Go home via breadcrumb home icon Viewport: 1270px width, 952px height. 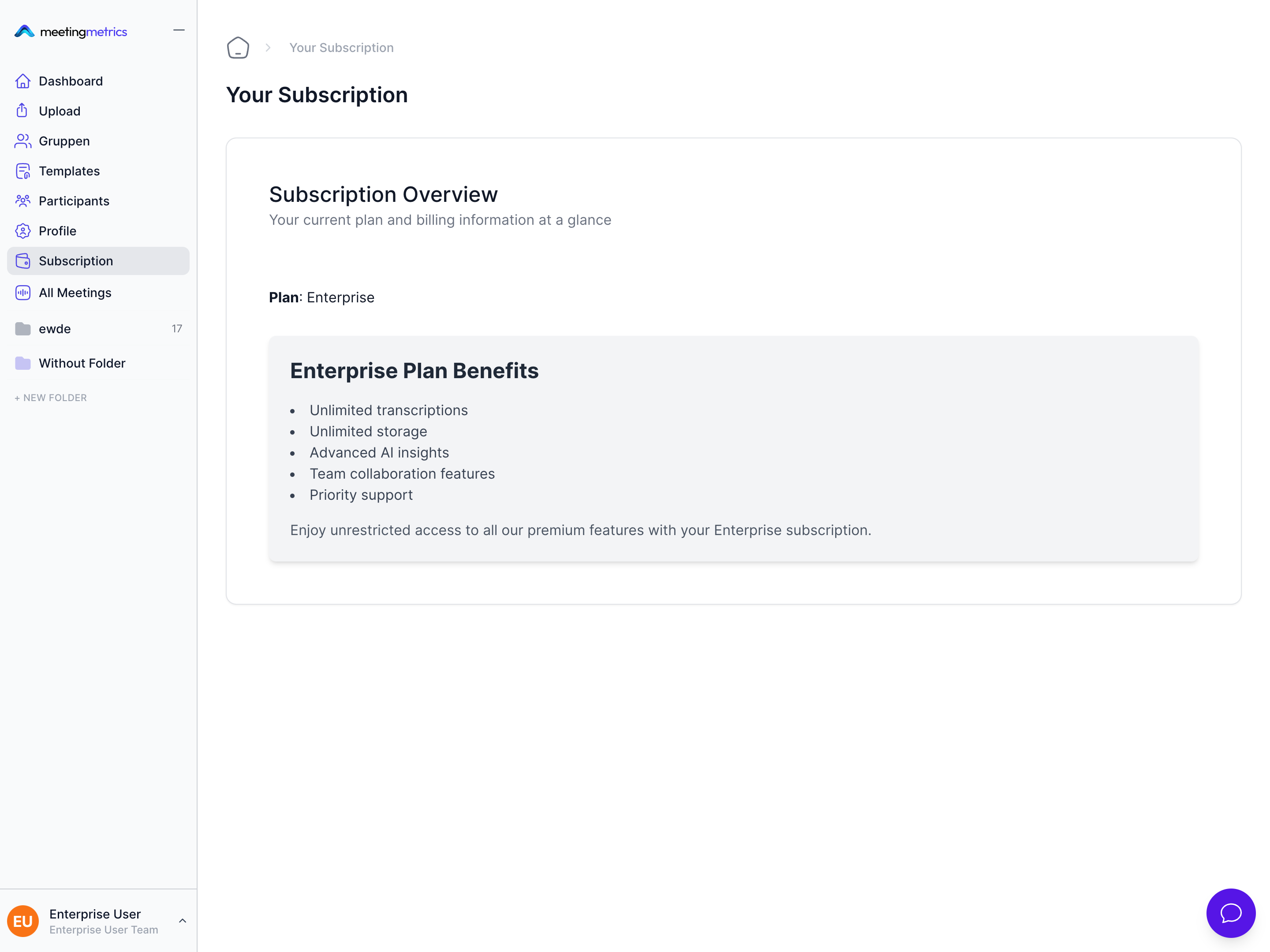tap(238, 48)
